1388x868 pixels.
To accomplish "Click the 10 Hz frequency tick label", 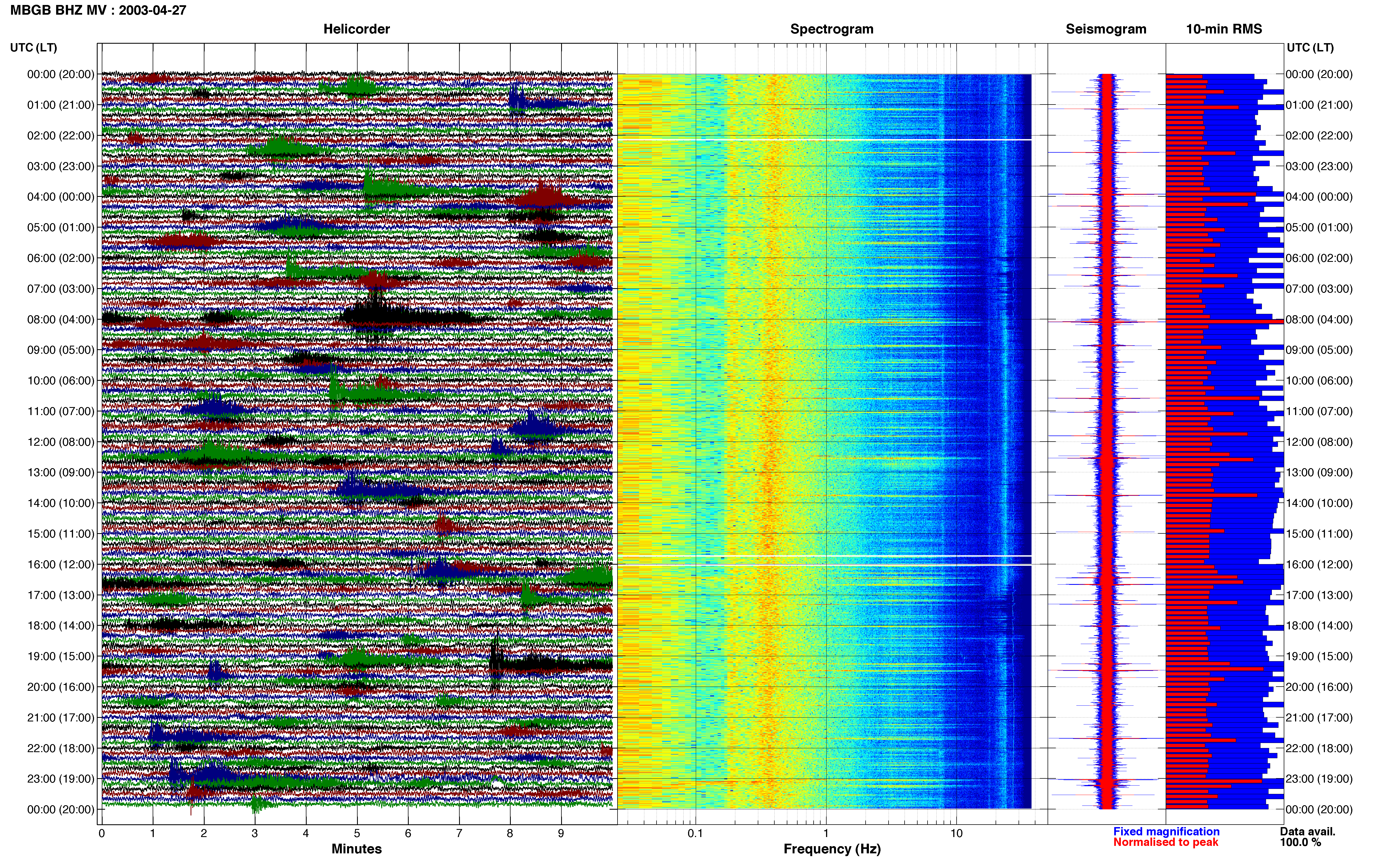I will (x=956, y=833).
